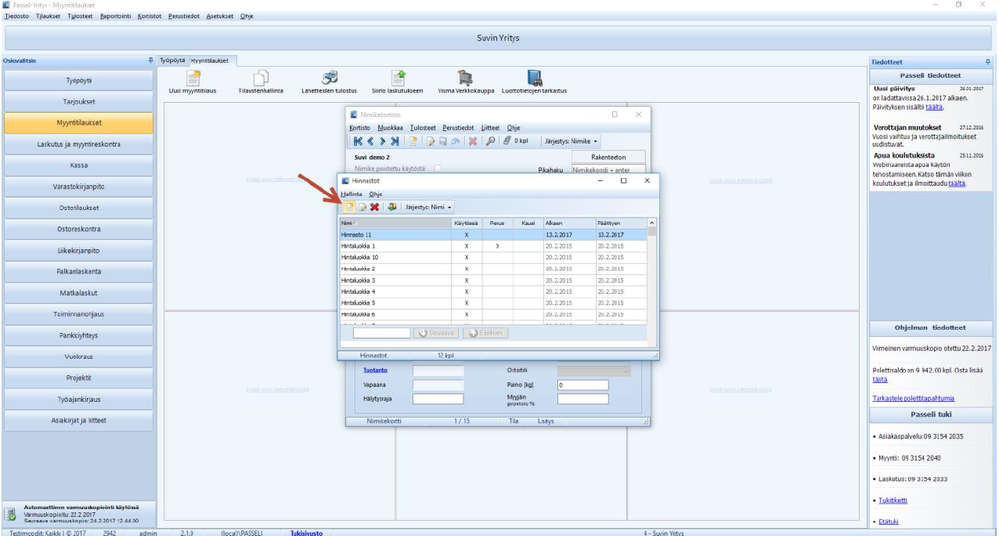Click the magnifier search icon in Nimikekortisto
The width and height of the screenshot is (999, 536).
(491, 141)
